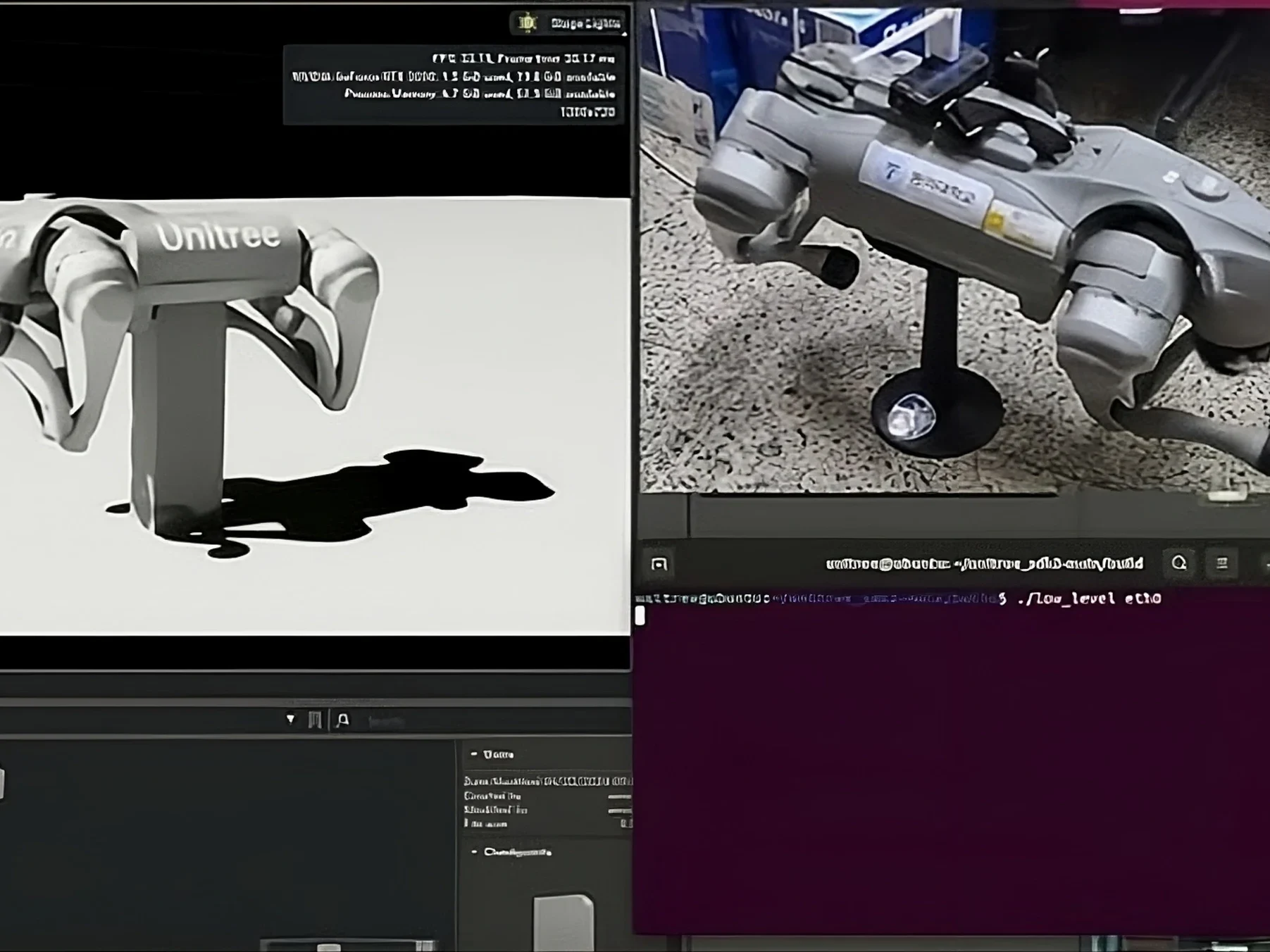Click the Stage Lights sun icon
1270x952 pixels.
coord(527,23)
